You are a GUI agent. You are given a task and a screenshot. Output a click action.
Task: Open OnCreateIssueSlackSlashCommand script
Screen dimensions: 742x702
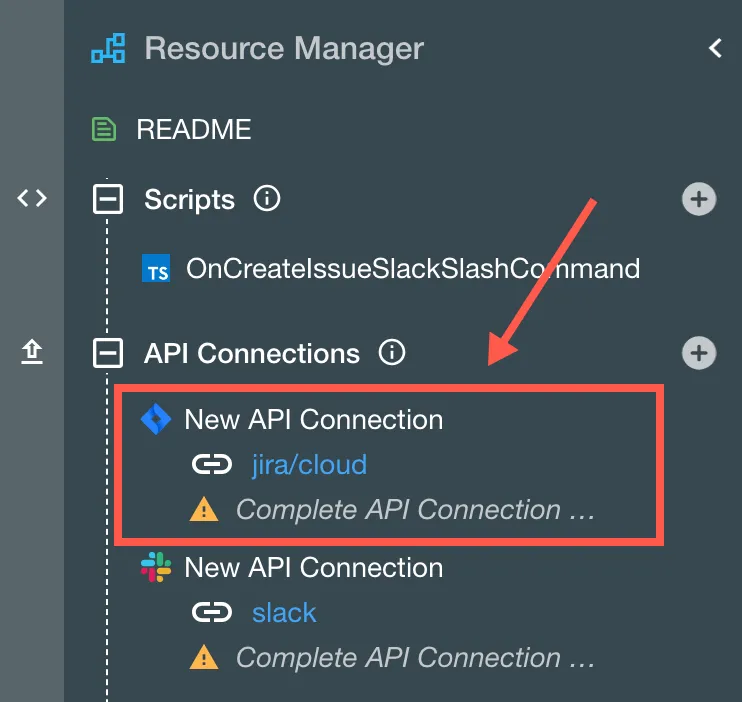coord(413,268)
